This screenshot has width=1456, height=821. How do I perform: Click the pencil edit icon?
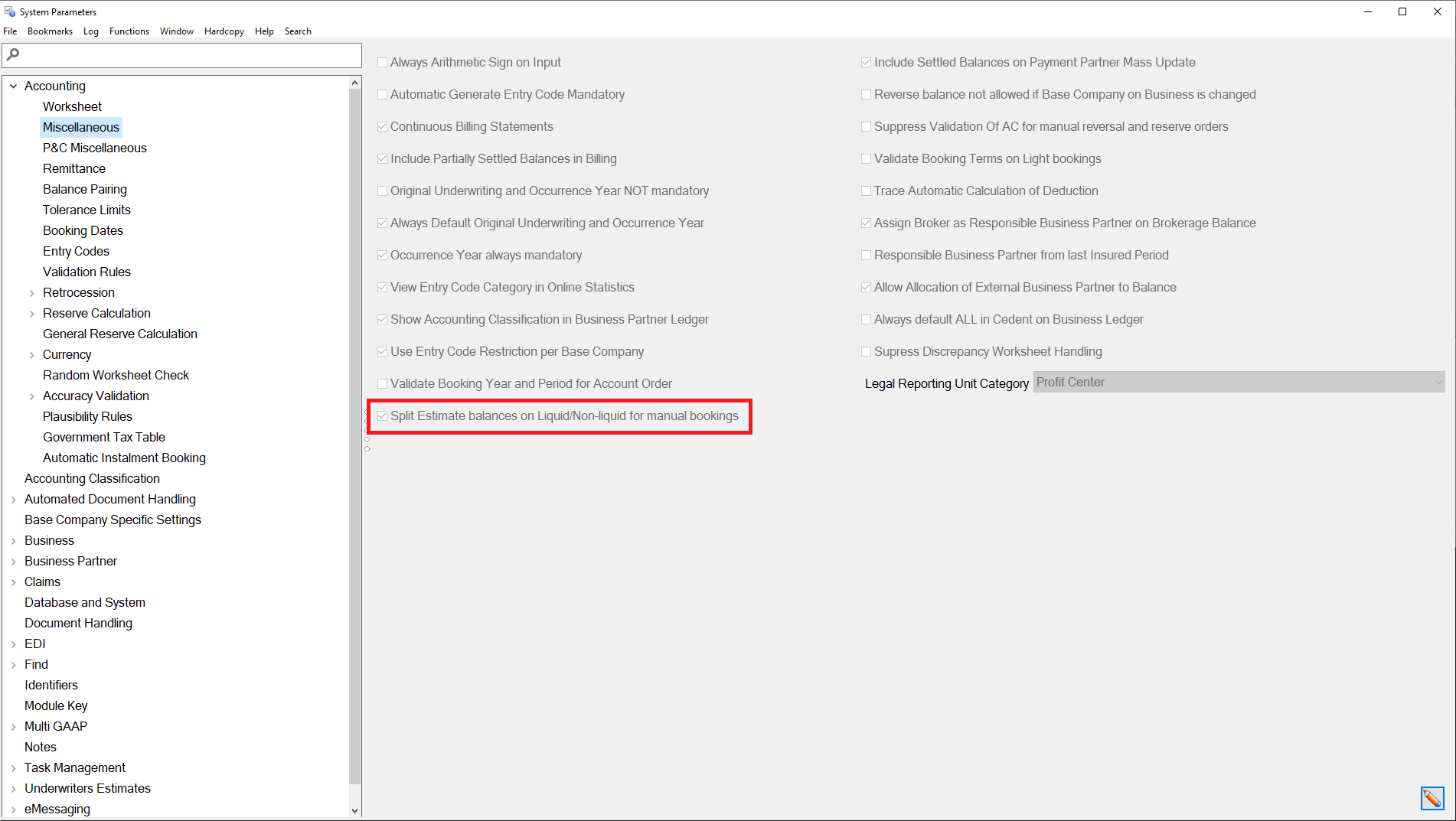1432,798
